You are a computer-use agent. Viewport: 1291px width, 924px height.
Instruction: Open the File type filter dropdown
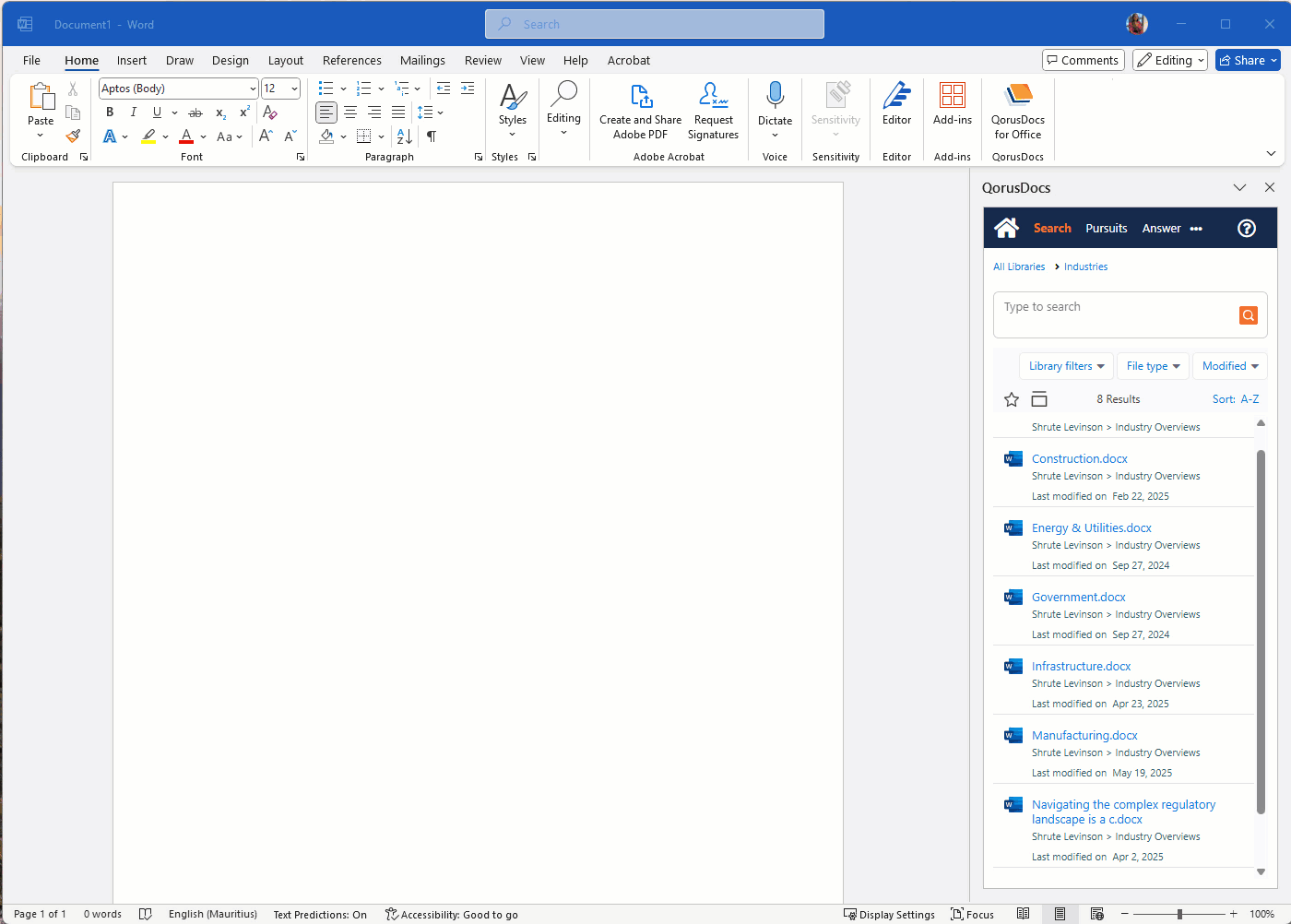1153,366
